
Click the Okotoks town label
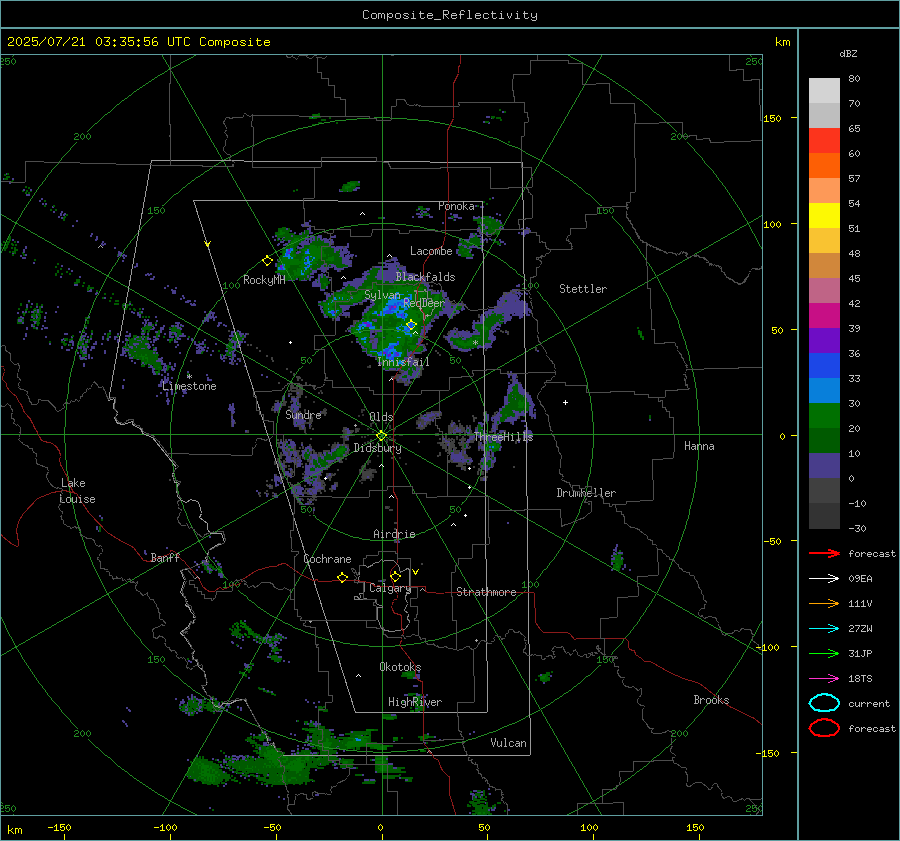(x=400, y=667)
